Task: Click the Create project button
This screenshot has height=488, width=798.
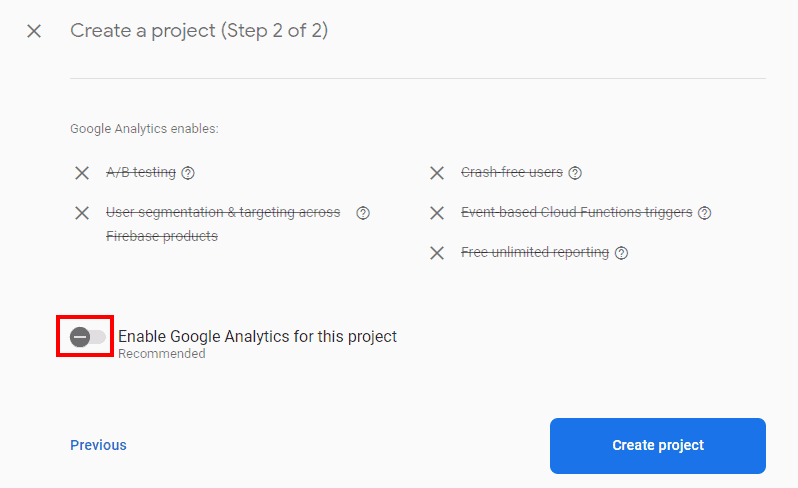Action: tap(658, 446)
